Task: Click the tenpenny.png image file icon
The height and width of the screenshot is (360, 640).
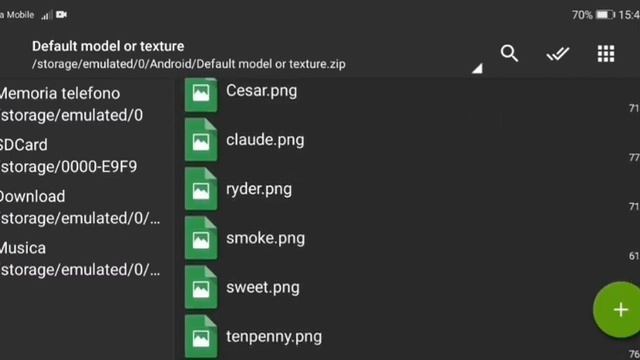Action: pyautogui.click(x=201, y=337)
